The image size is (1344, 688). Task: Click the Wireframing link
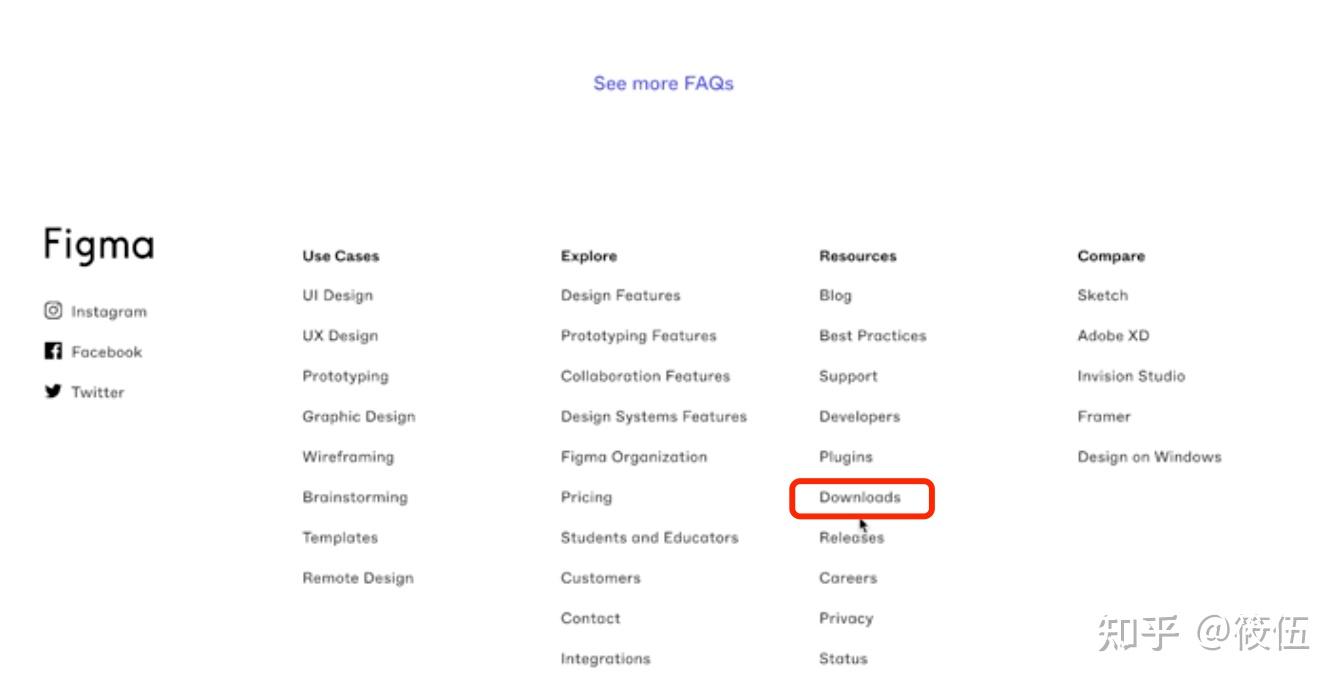(348, 457)
